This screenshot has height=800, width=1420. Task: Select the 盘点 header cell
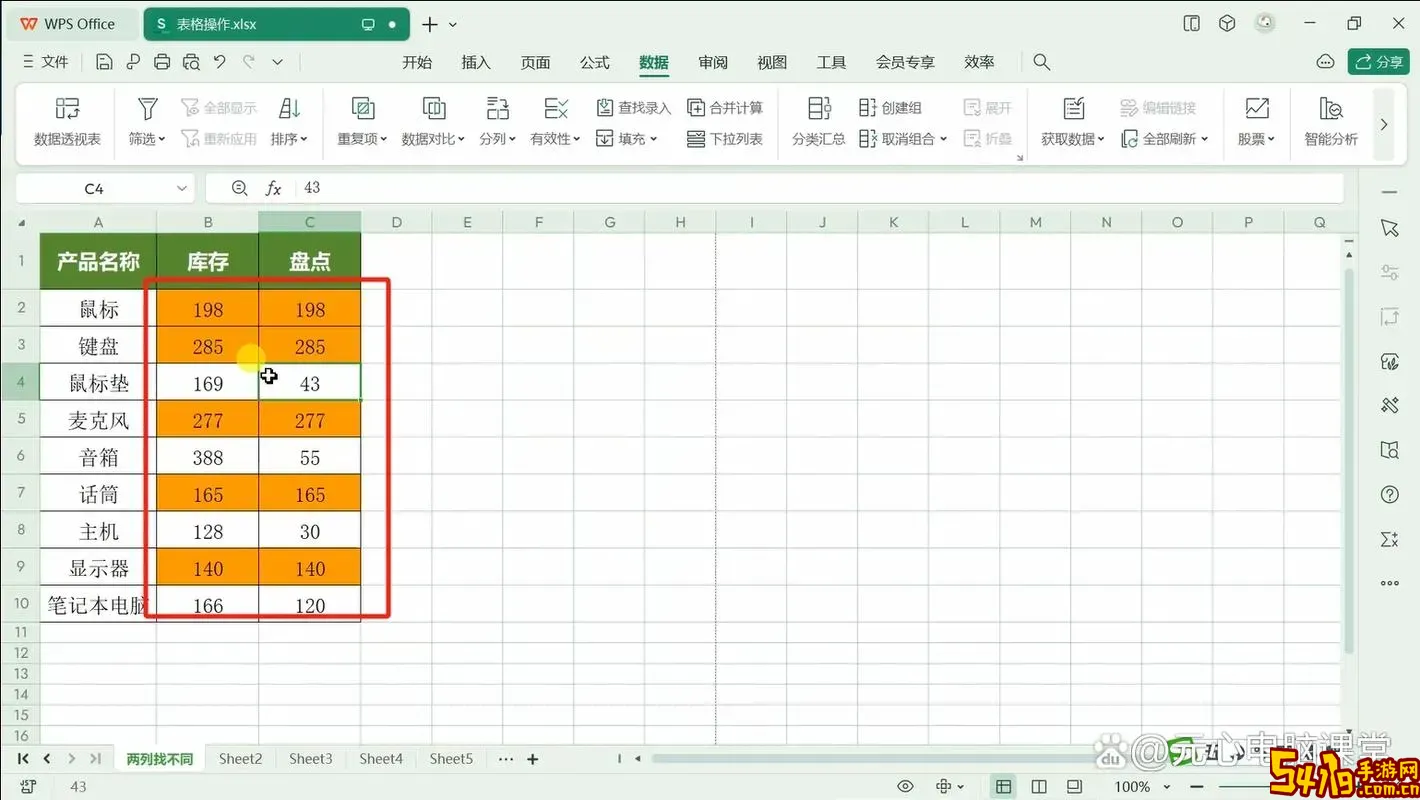[310, 261]
